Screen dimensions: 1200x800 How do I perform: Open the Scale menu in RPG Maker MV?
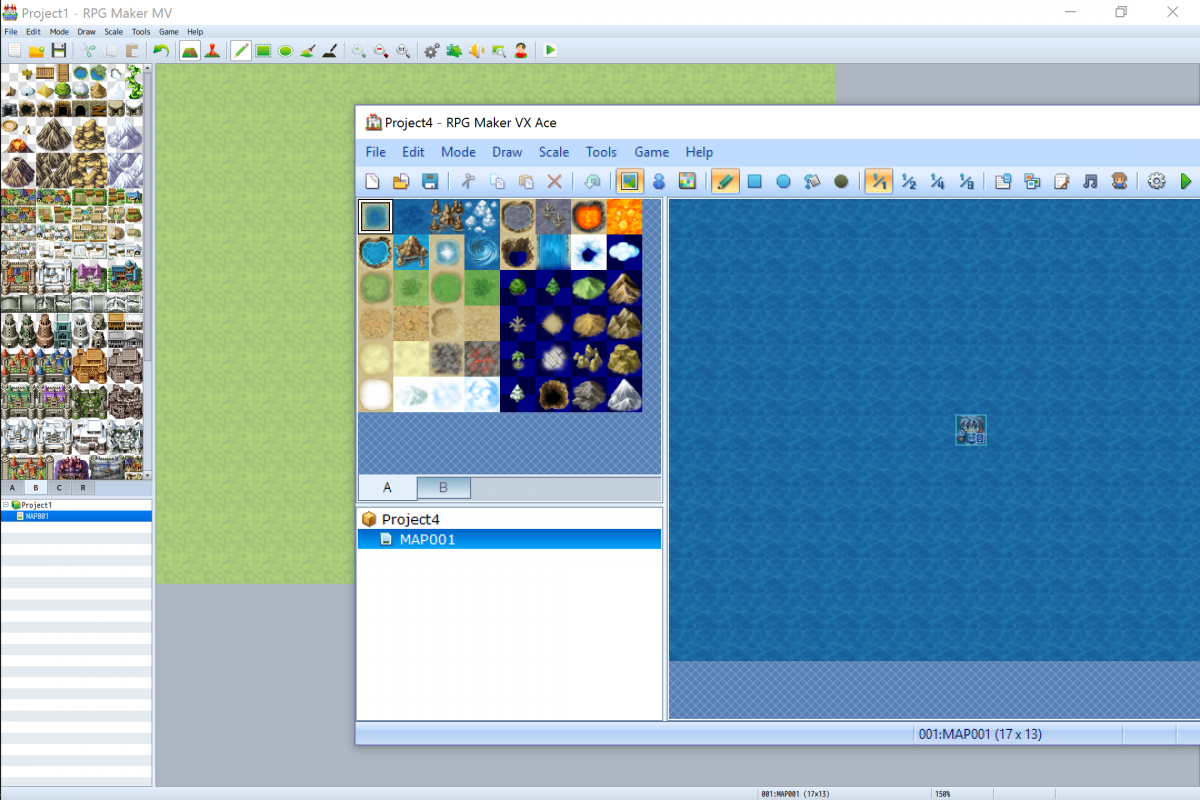[113, 32]
